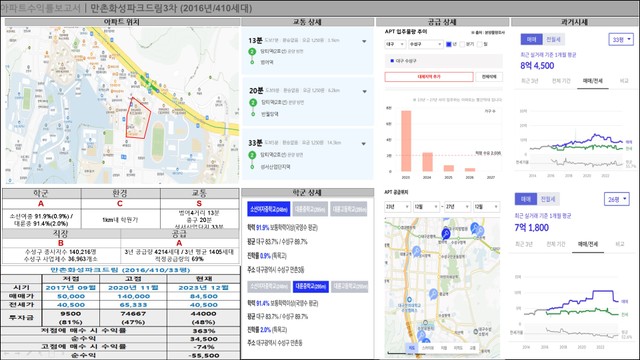Click the light blue supply pin near 중동역

[433, 293]
